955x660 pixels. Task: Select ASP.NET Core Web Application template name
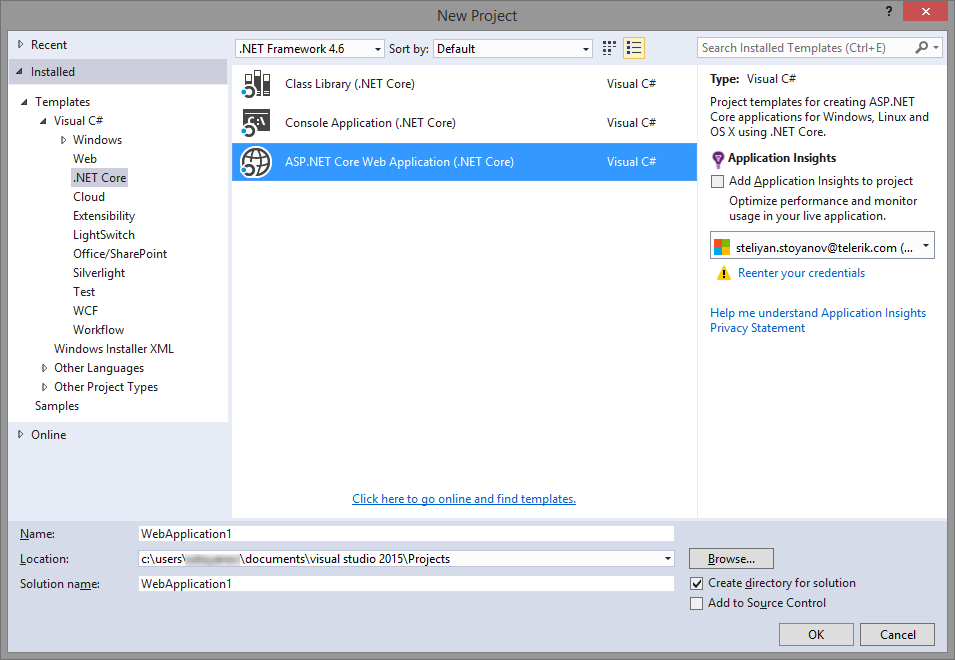point(400,162)
